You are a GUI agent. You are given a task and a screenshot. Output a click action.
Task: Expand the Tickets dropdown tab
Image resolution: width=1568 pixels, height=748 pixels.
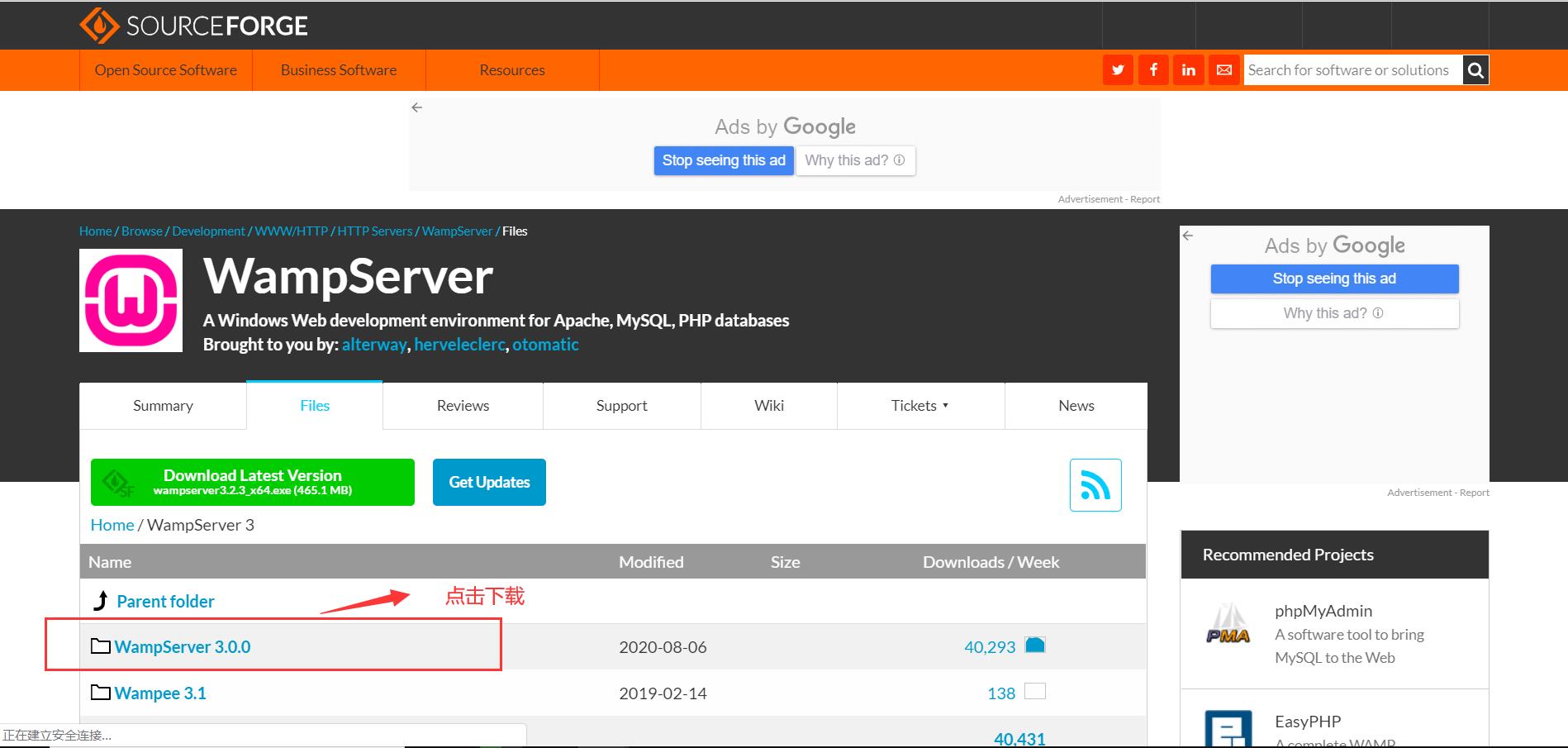click(x=920, y=406)
